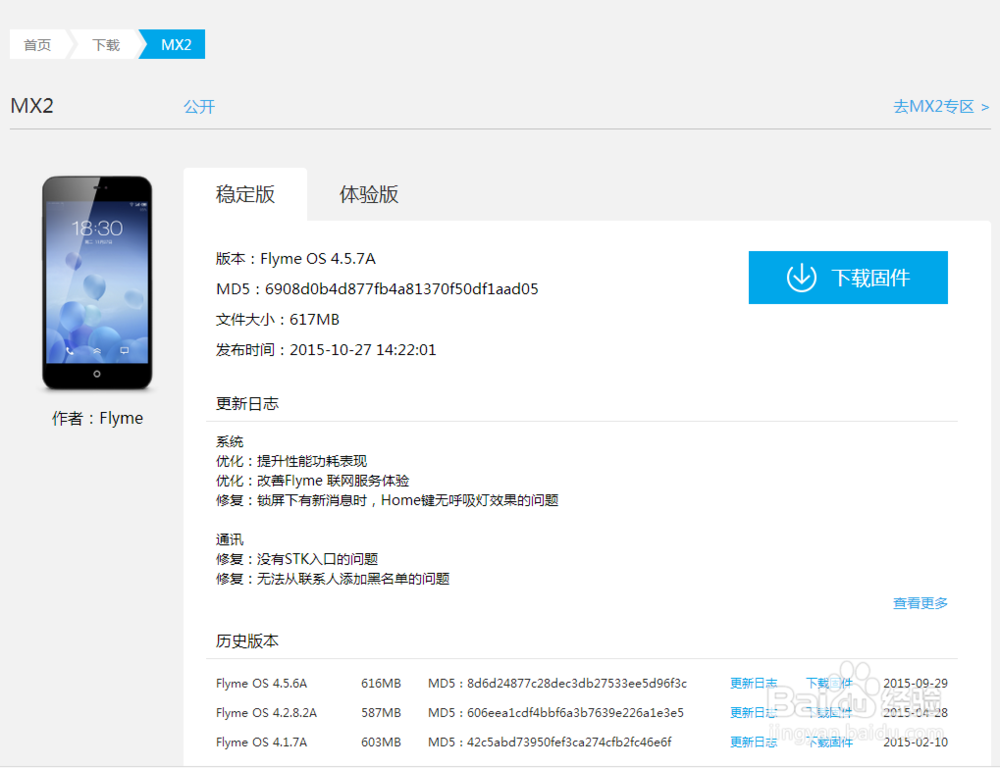This screenshot has height=768, width=1000.
Task: Click changelog line 修复：没有STK入口的问题
Action: click(x=297, y=559)
